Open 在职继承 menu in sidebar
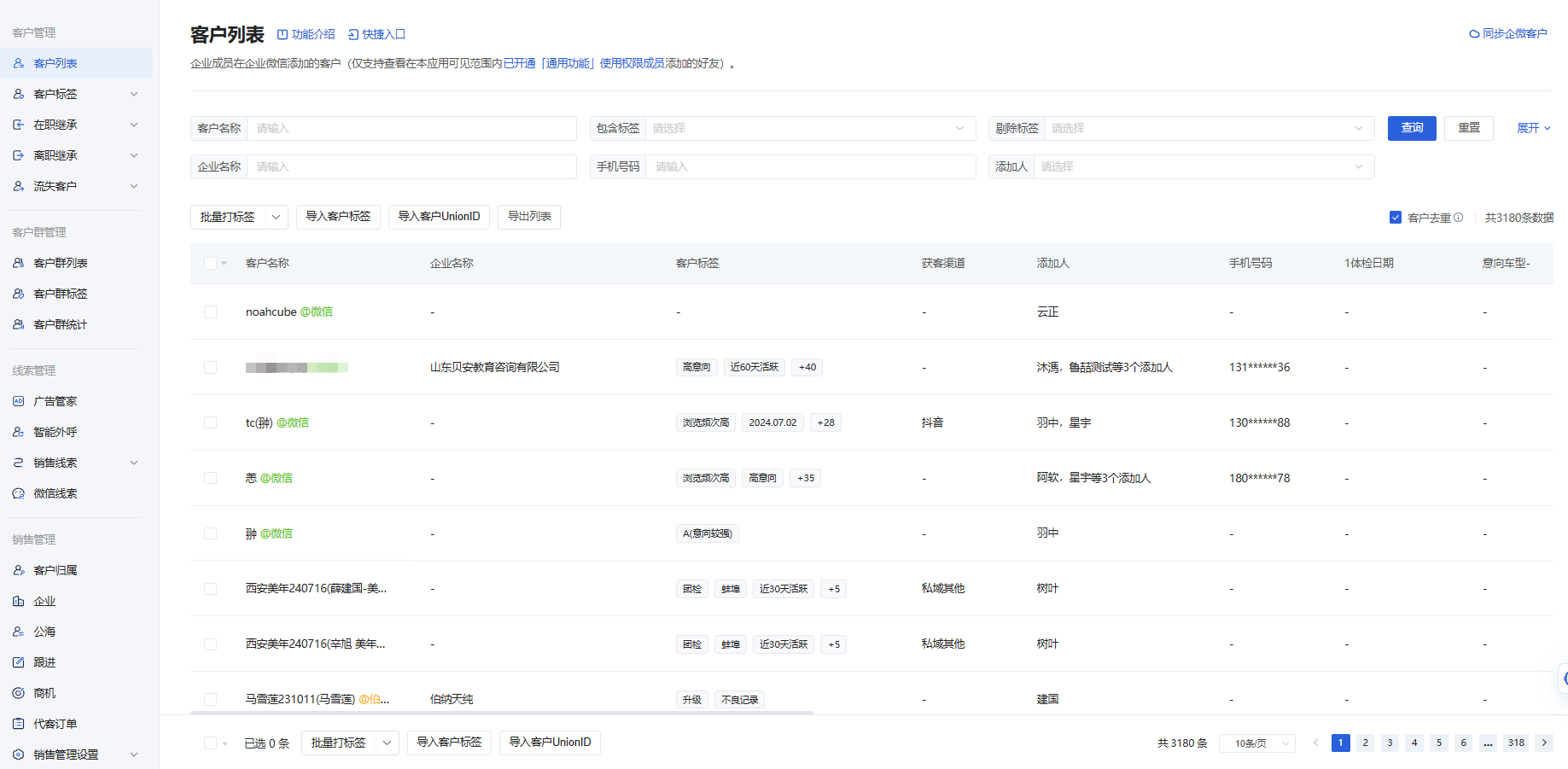This screenshot has width=1568, height=769. (76, 125)
